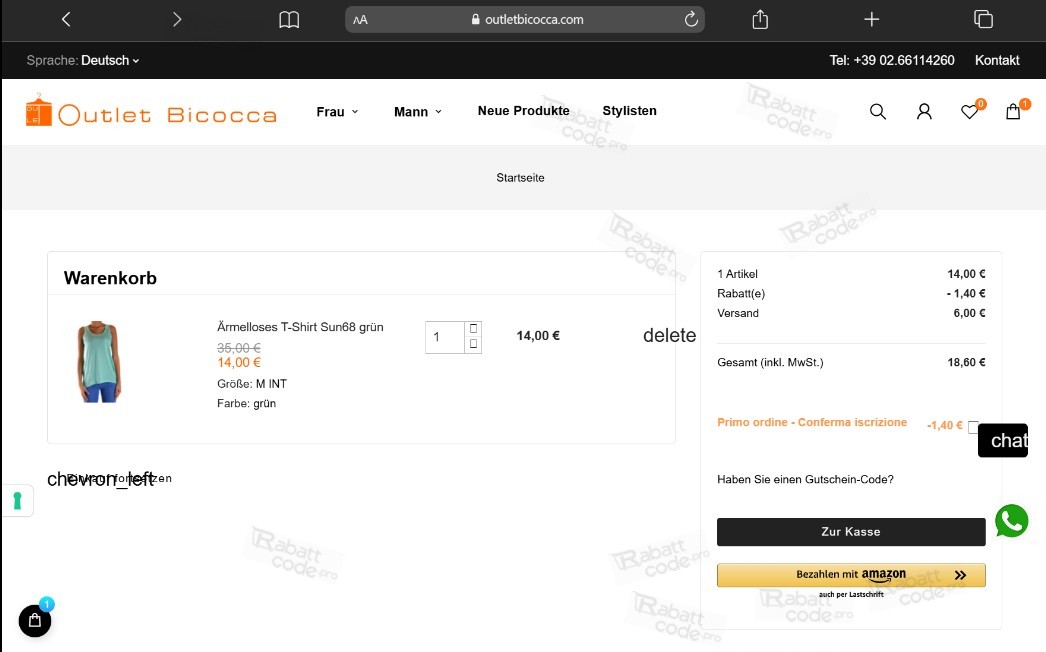Click the Größe: M INT text
1046x652 pixels.
251,384
